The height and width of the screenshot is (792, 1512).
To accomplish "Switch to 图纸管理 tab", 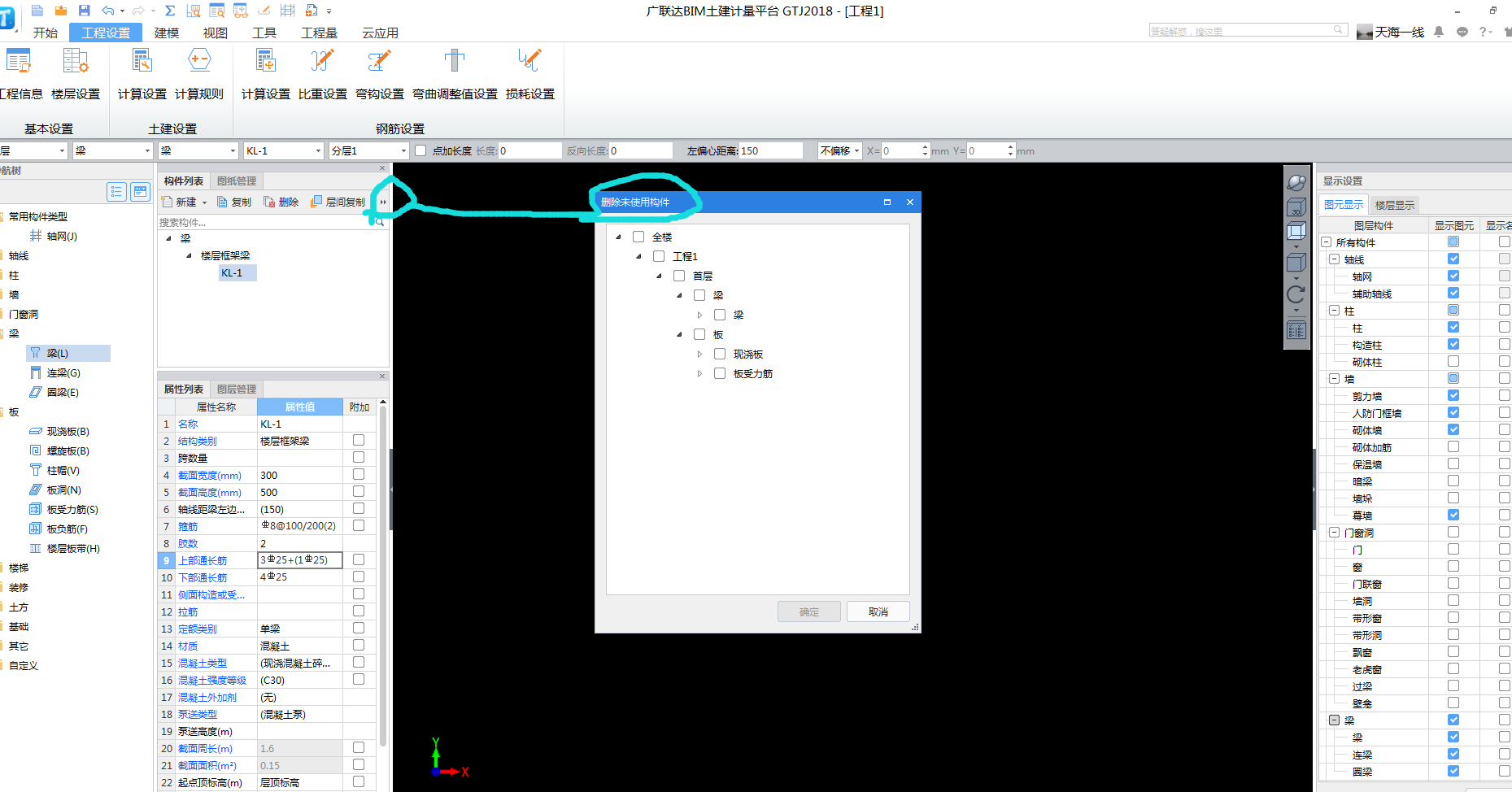I will [x=237, y=181].
